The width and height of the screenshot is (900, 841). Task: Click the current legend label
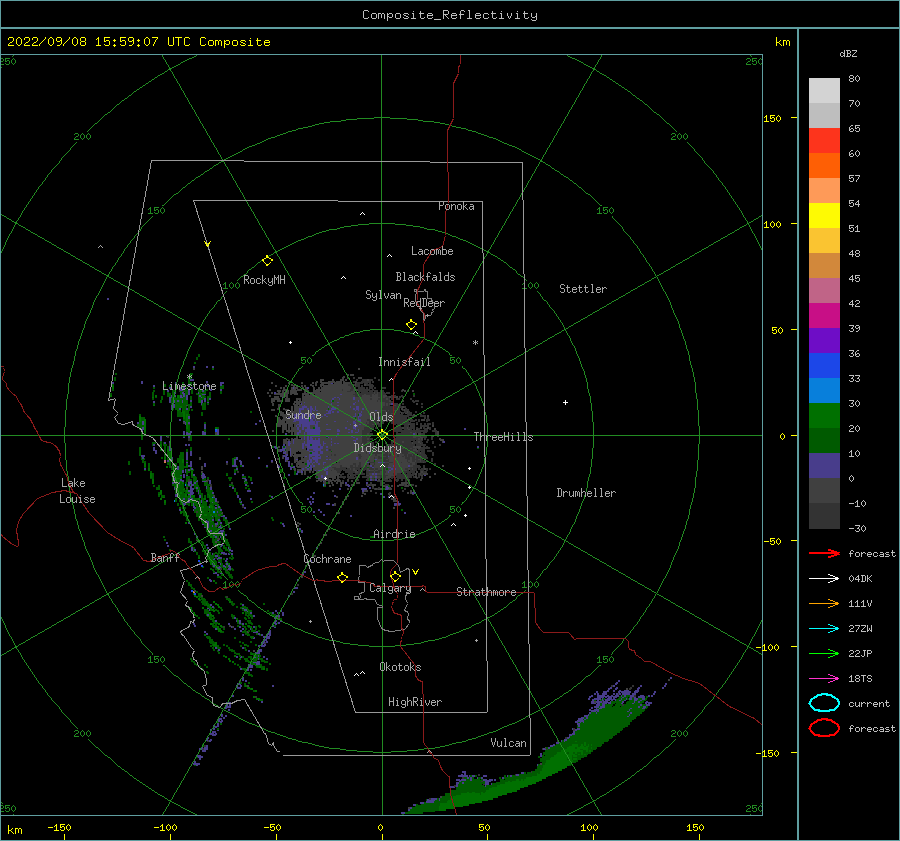click(869, 703)
